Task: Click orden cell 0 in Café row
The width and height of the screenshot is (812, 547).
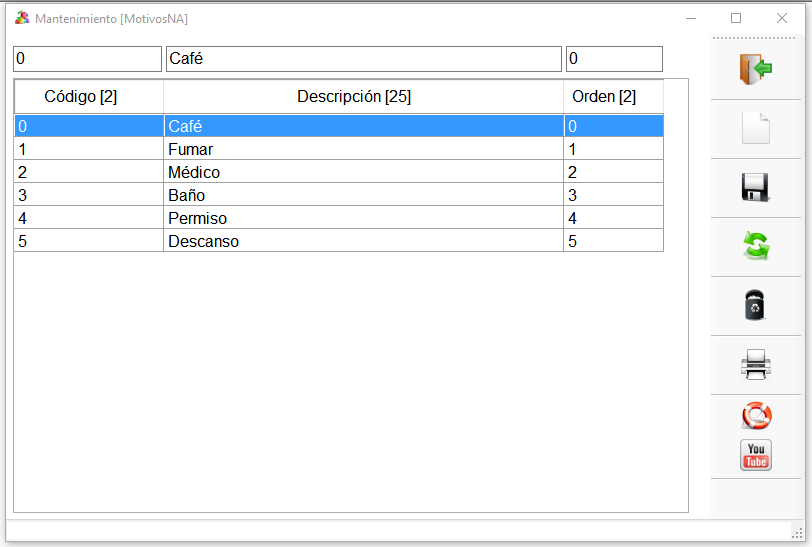Action: [x=614, y=126]
